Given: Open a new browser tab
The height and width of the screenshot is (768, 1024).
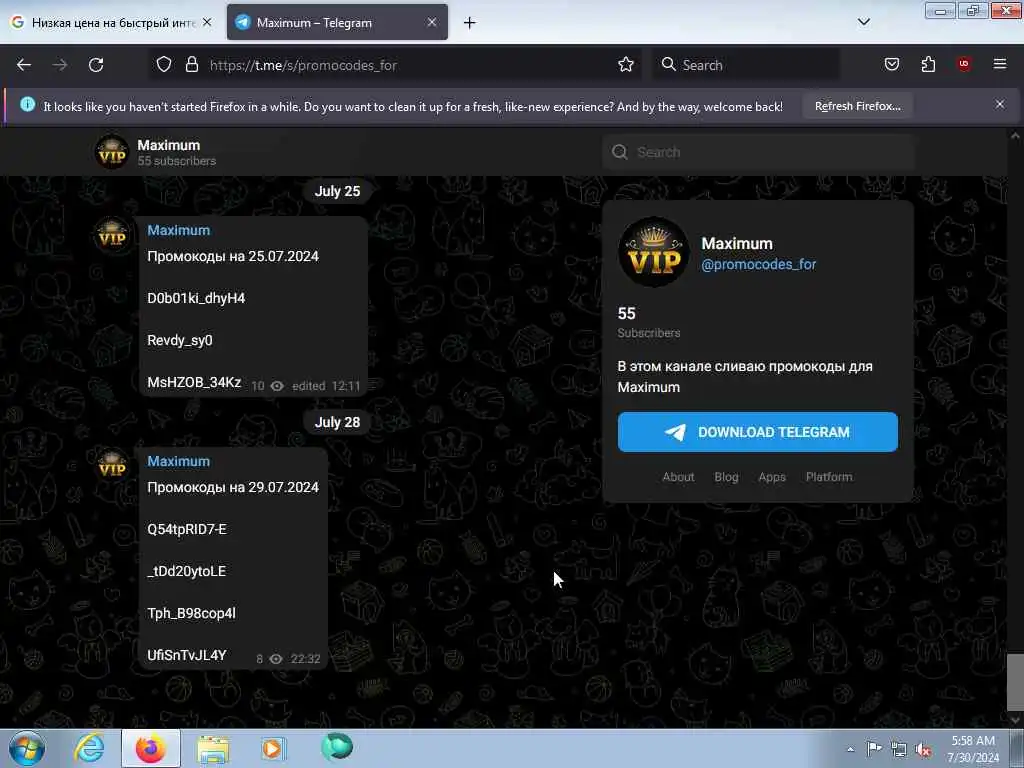Looking at the screenshot, I should (470, 23).
